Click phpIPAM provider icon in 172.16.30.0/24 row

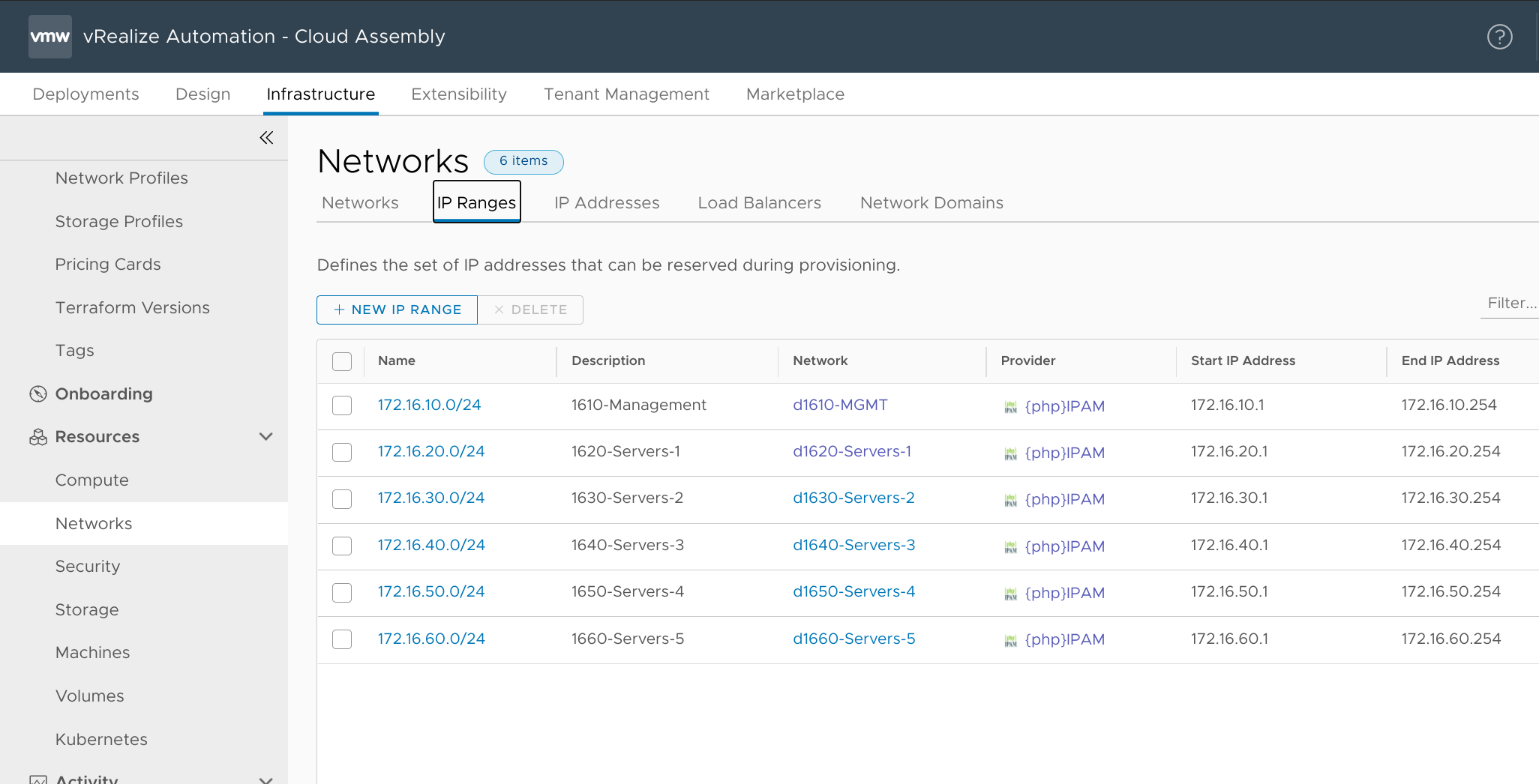click(x=1011, y=500)
